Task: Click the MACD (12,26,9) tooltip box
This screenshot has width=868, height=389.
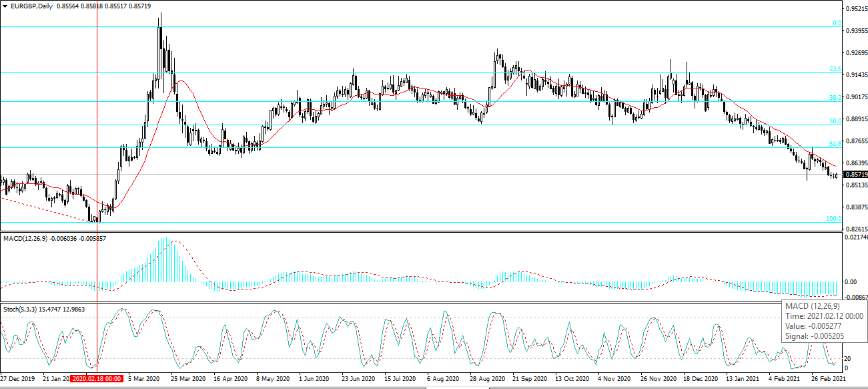Action: coord(824,321)
